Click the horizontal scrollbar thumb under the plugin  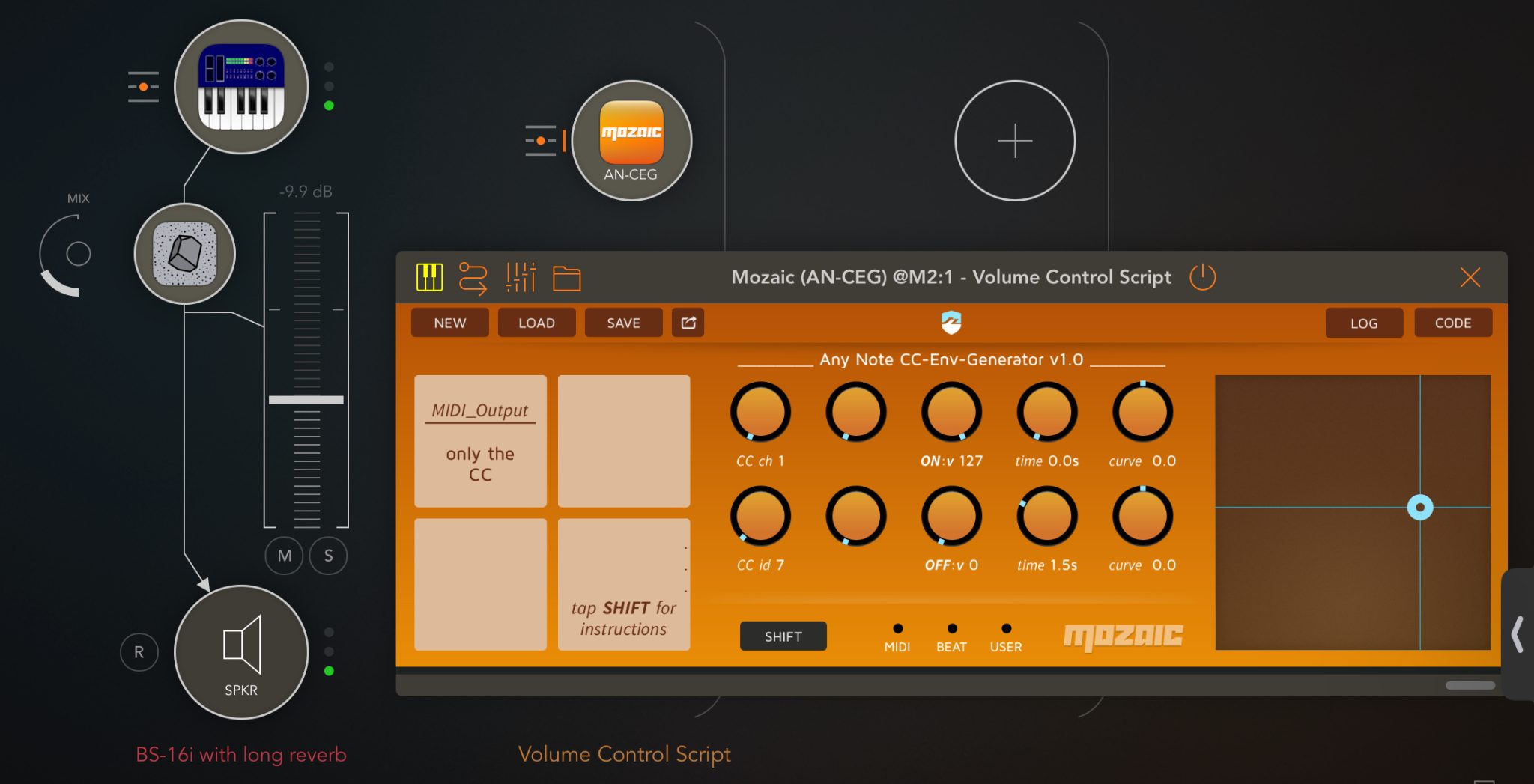pos(1470,685)
